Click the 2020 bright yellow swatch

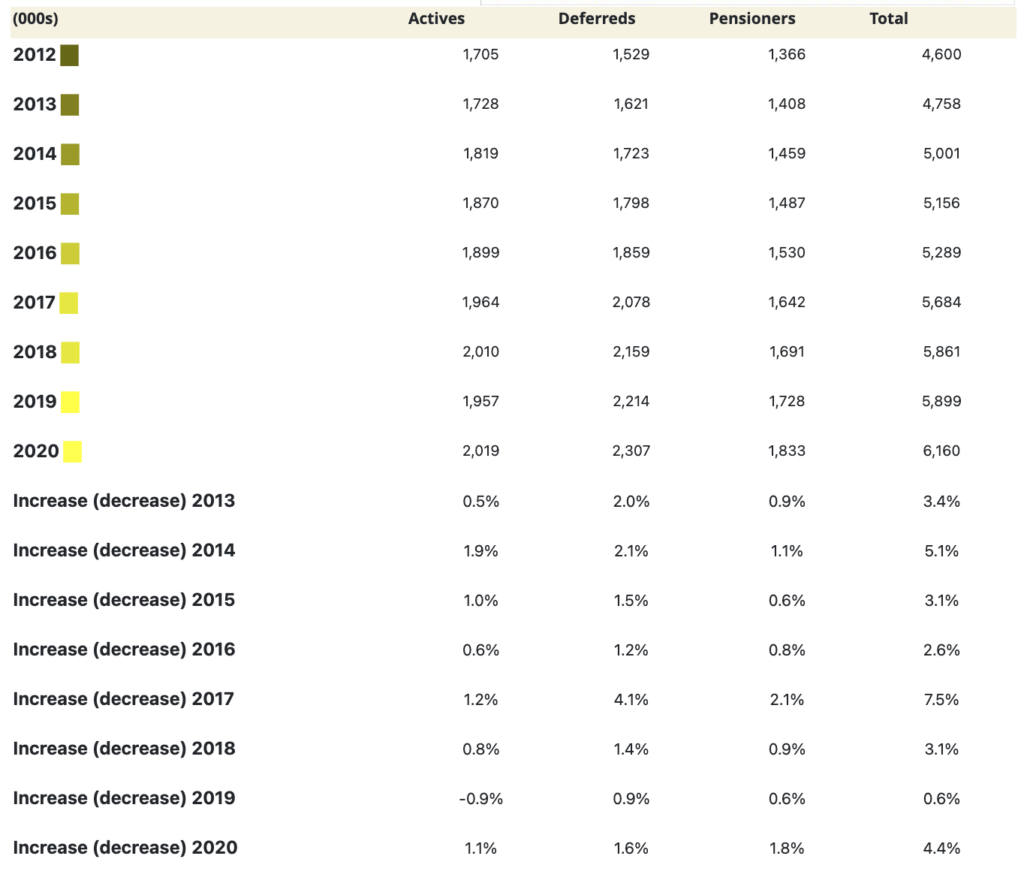[x=72, y=452]
